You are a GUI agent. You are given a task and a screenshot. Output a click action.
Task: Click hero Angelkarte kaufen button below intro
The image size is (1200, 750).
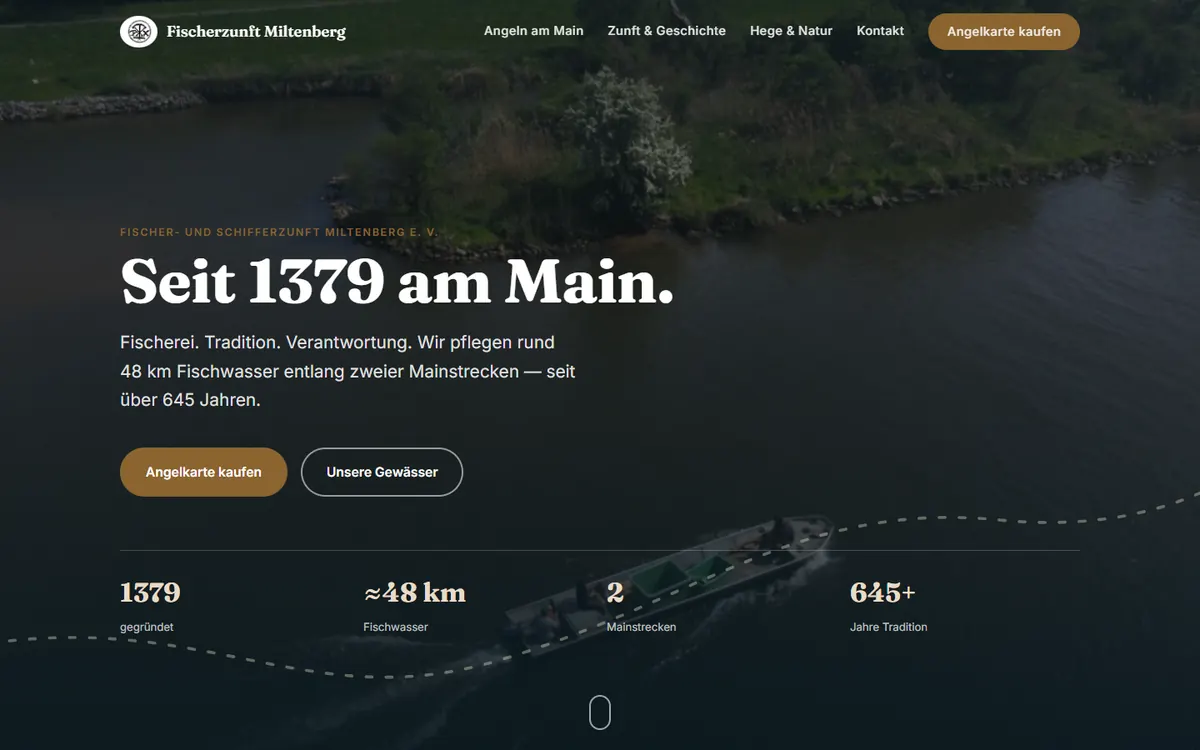[204, 472]
